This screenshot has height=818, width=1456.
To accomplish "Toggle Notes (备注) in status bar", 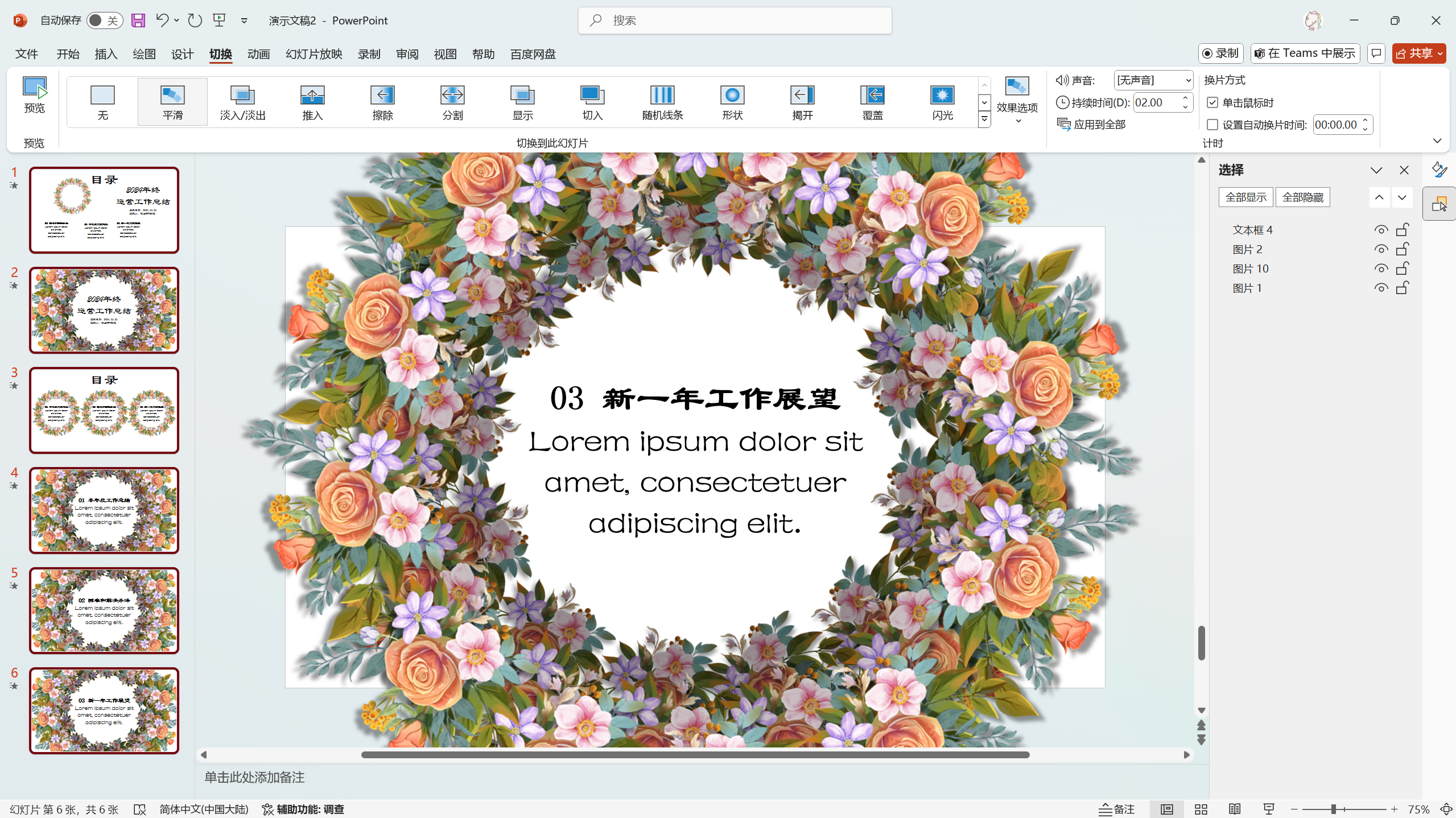I will [x=1116, y=809].
